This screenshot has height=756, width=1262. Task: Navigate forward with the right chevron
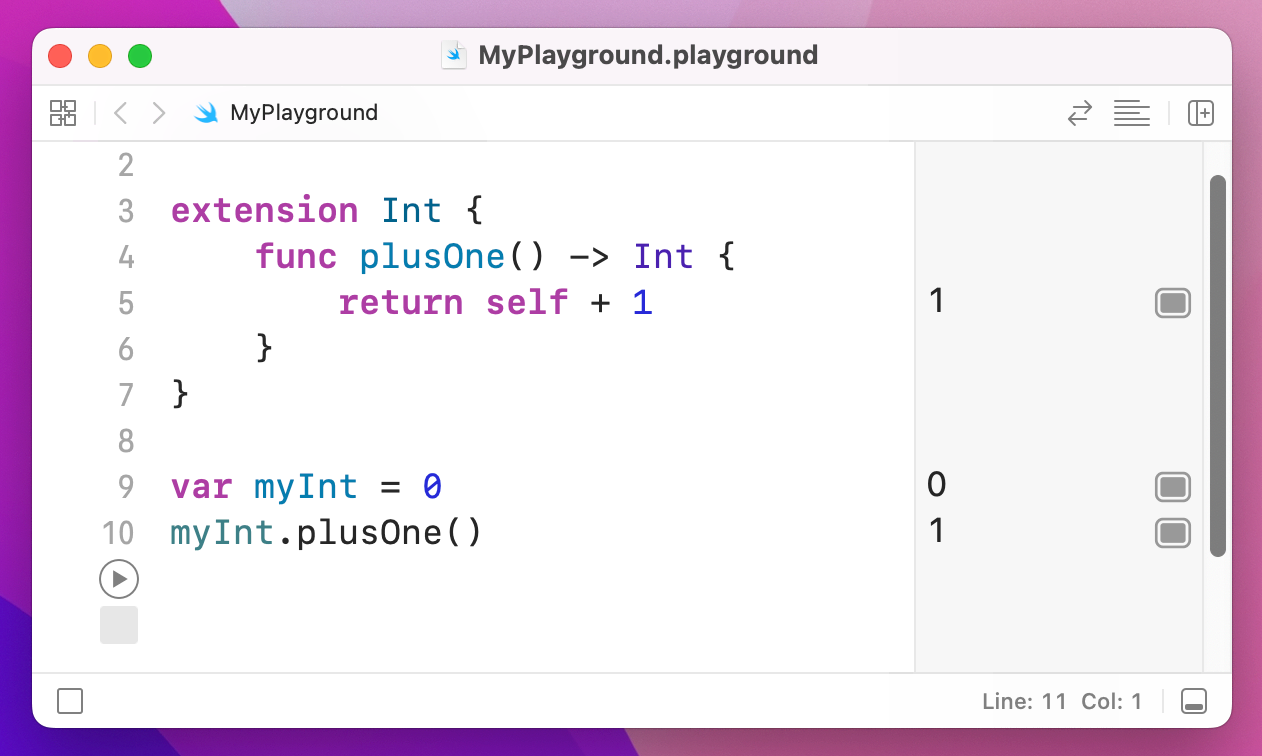(x=158, y=113)
